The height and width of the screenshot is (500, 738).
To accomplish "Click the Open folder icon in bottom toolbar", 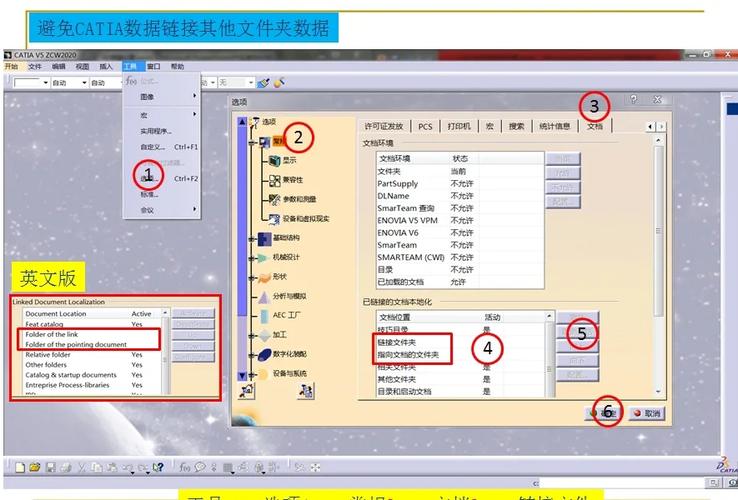I will pyautogui.click(x=34, y=467).
